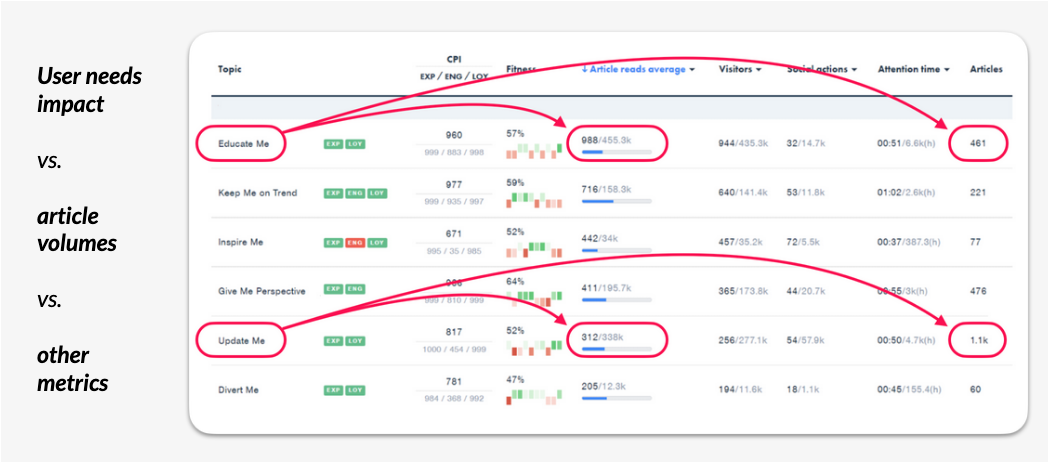Viewport: 1049px width, 463px height.
Task: Click the ENG badge in Keep Me on Trend row
Action: [x=354, y=193]
